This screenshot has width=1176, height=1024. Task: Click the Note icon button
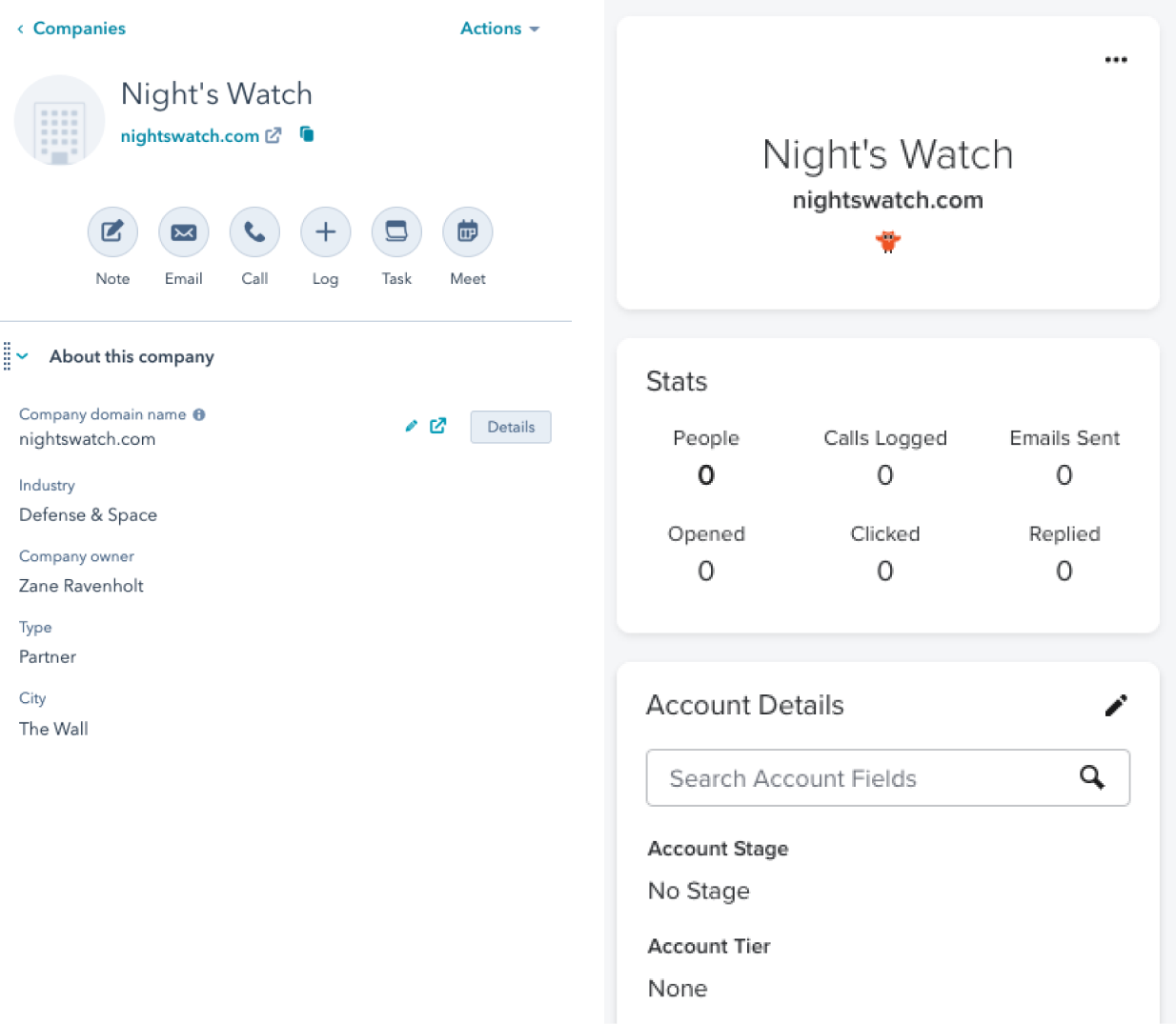[x=112, y=231]
